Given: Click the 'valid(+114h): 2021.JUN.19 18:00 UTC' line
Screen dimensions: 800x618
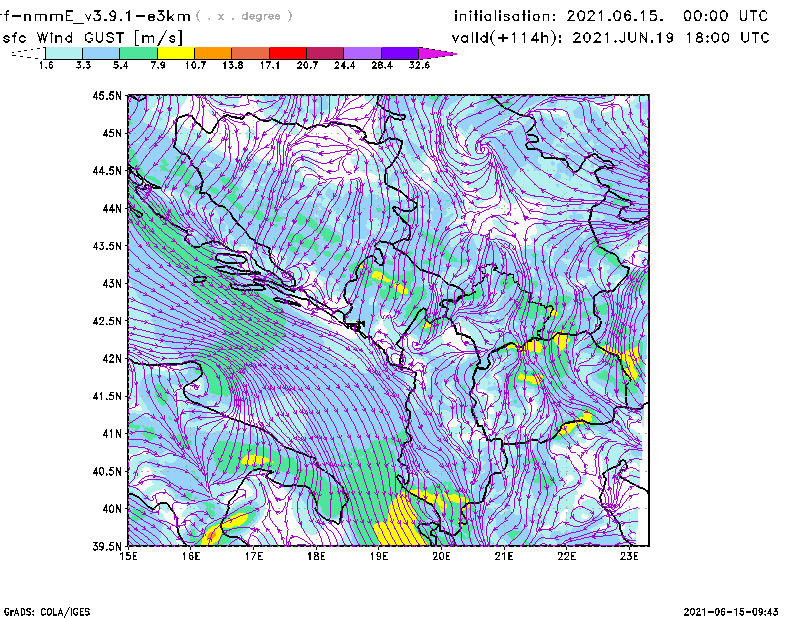Looking at the screenshot, I should [610, 38].
